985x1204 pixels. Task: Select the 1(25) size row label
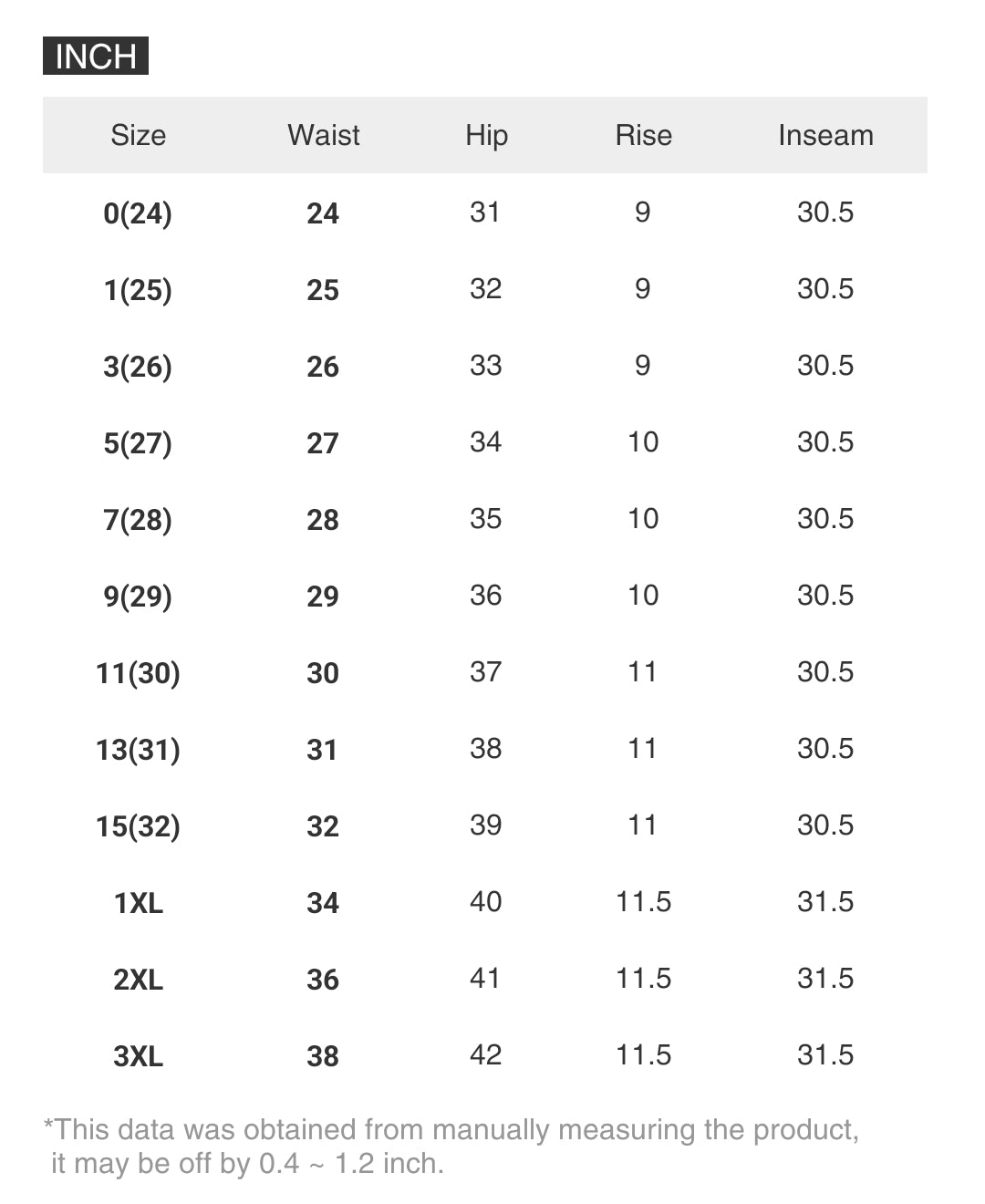coord(138,290)
